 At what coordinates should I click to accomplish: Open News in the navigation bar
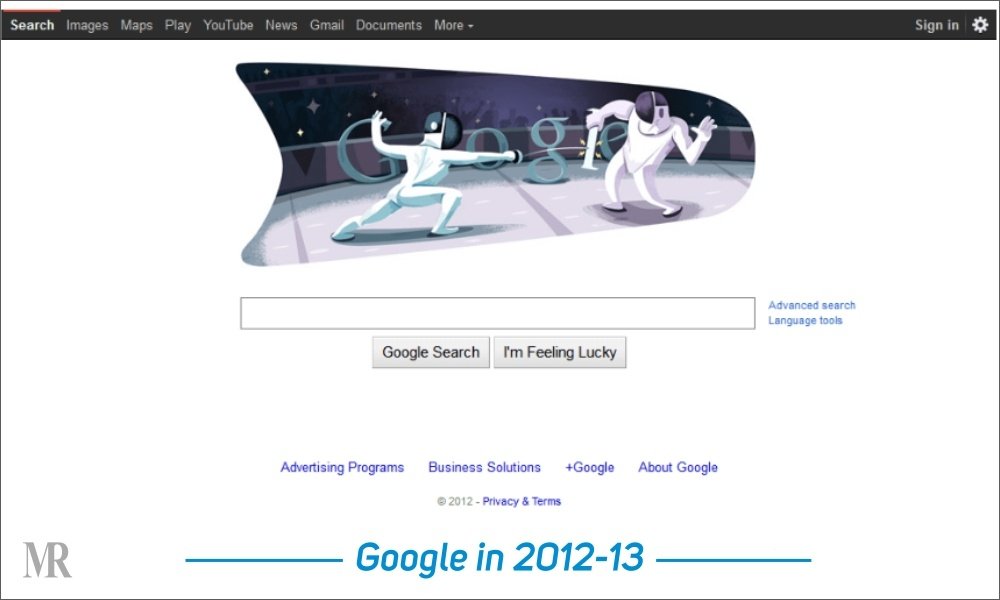[281, 26]
